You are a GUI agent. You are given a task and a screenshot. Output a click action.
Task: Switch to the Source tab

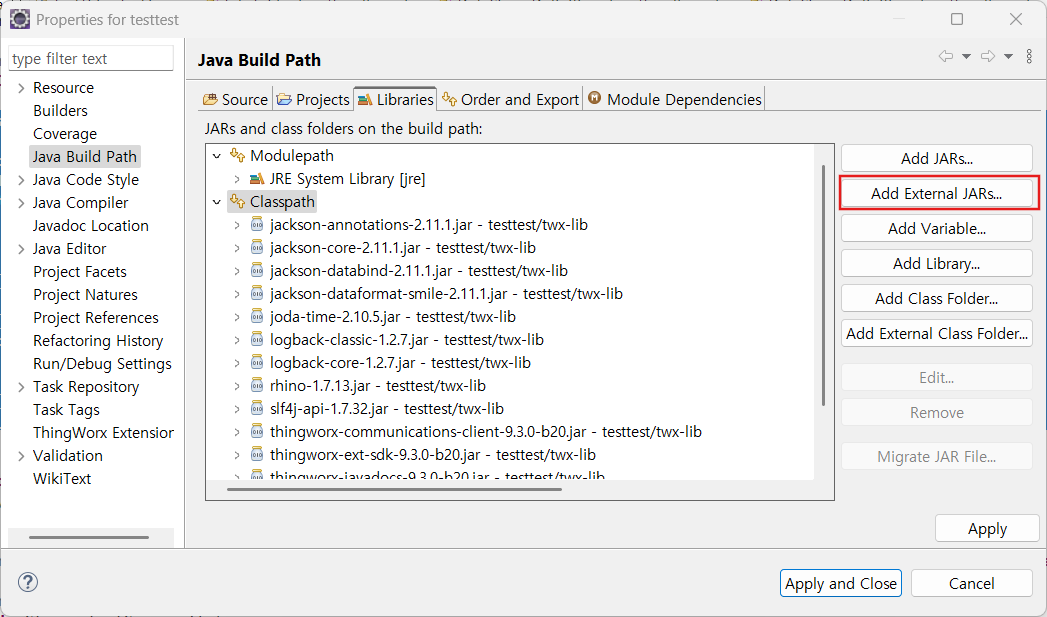point(235,99)
